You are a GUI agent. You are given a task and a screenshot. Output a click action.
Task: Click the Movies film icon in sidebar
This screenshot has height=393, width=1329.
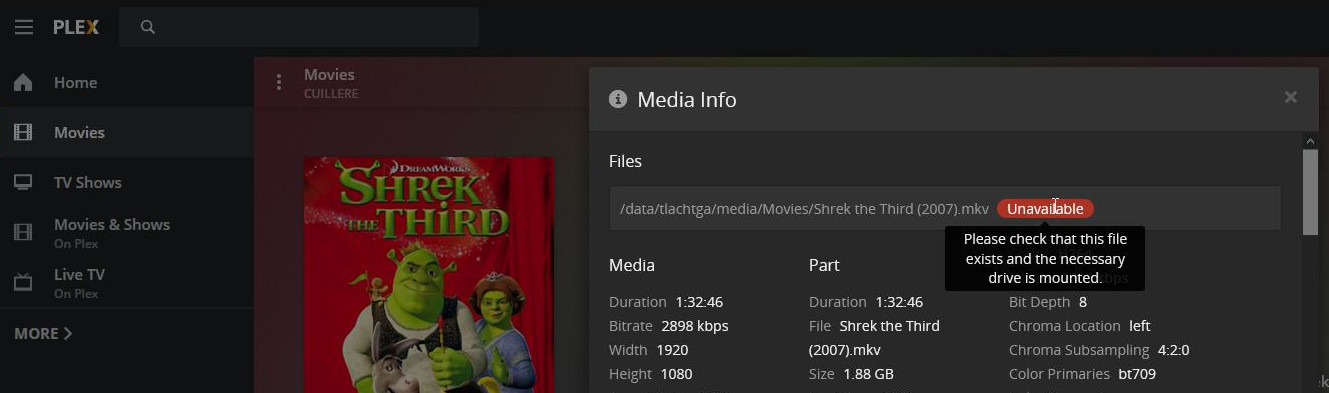(x=23, y=132)
